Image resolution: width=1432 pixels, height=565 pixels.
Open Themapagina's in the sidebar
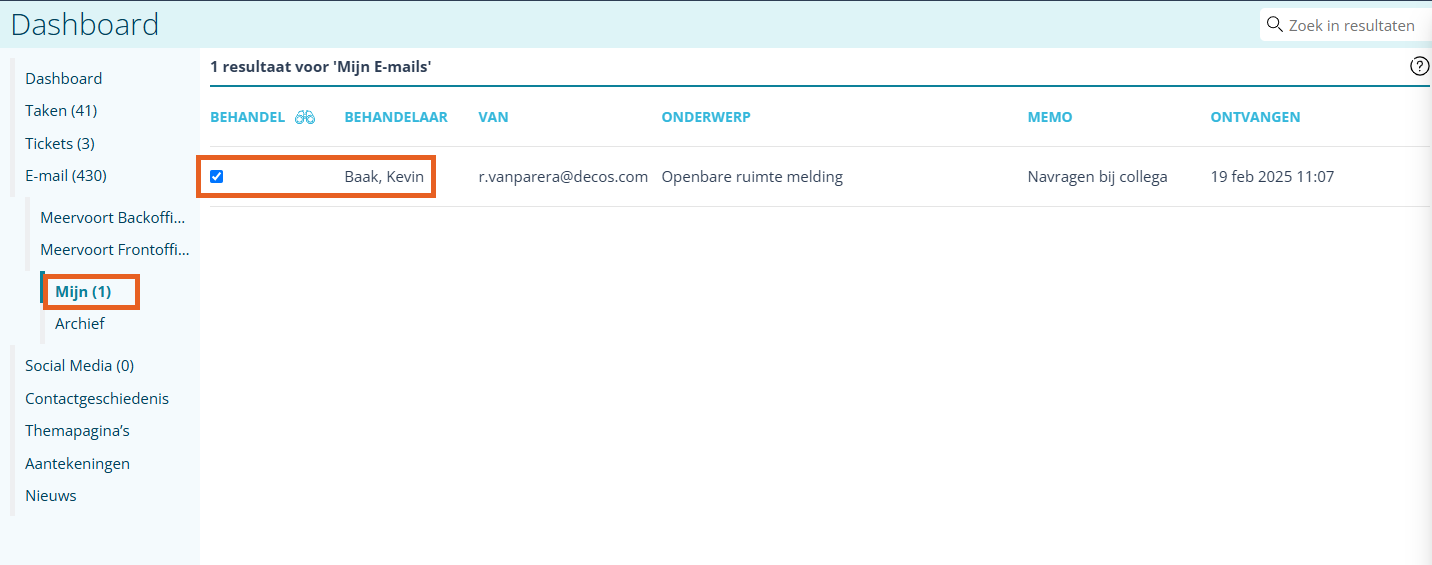click(77, 431)
